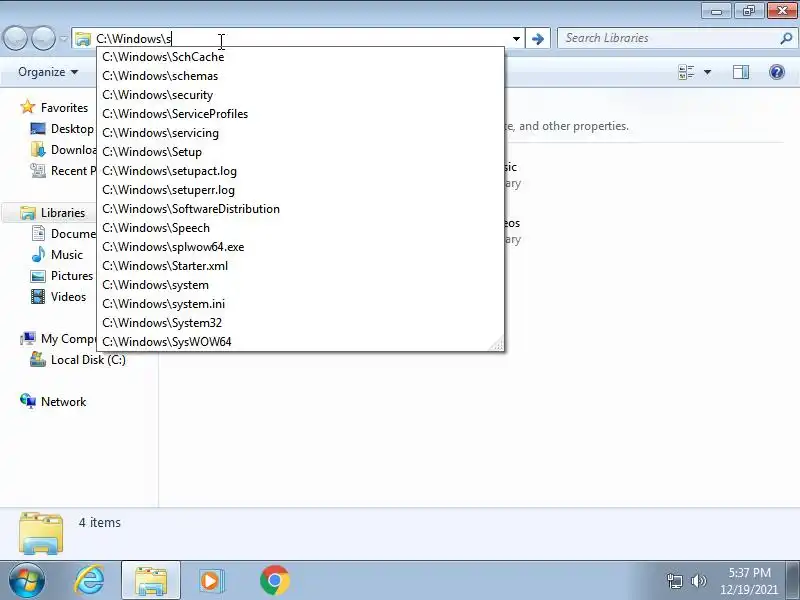Pick C:\Windows\setupact.log suggestion
Image resolution: width=800 pixels, height=600 pixels.
click(x=301, y=171)
